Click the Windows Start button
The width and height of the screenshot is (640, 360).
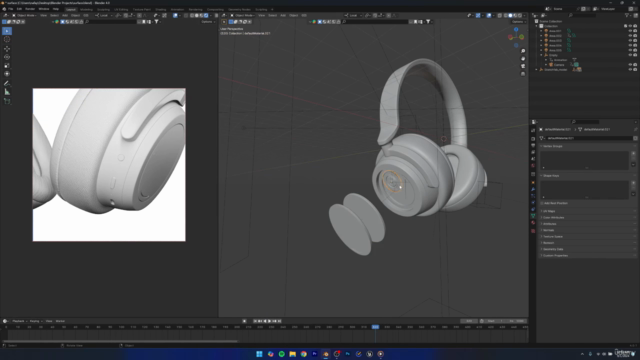click(259, 354)
